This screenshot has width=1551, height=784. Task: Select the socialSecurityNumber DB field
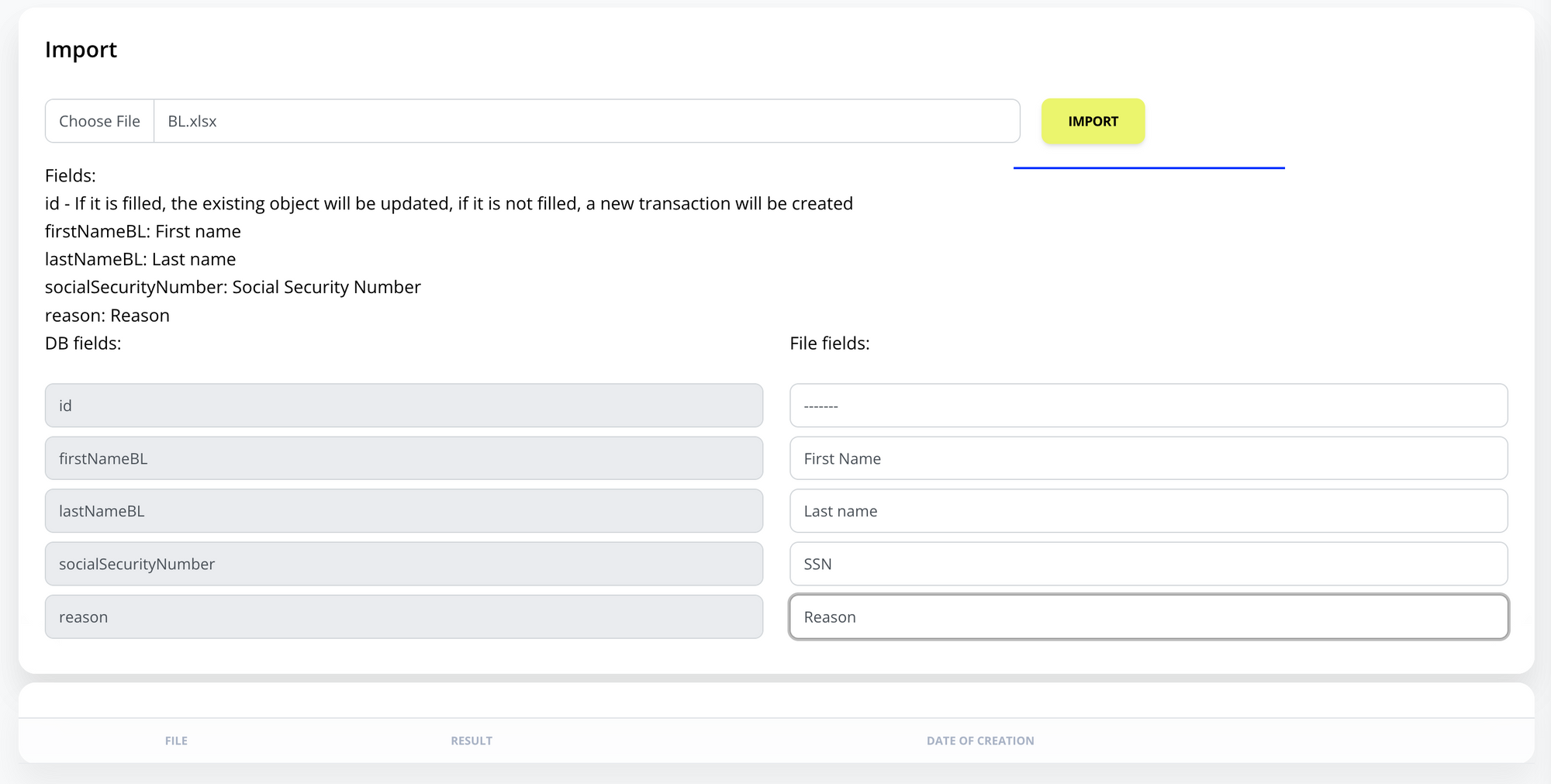point(403,564)
